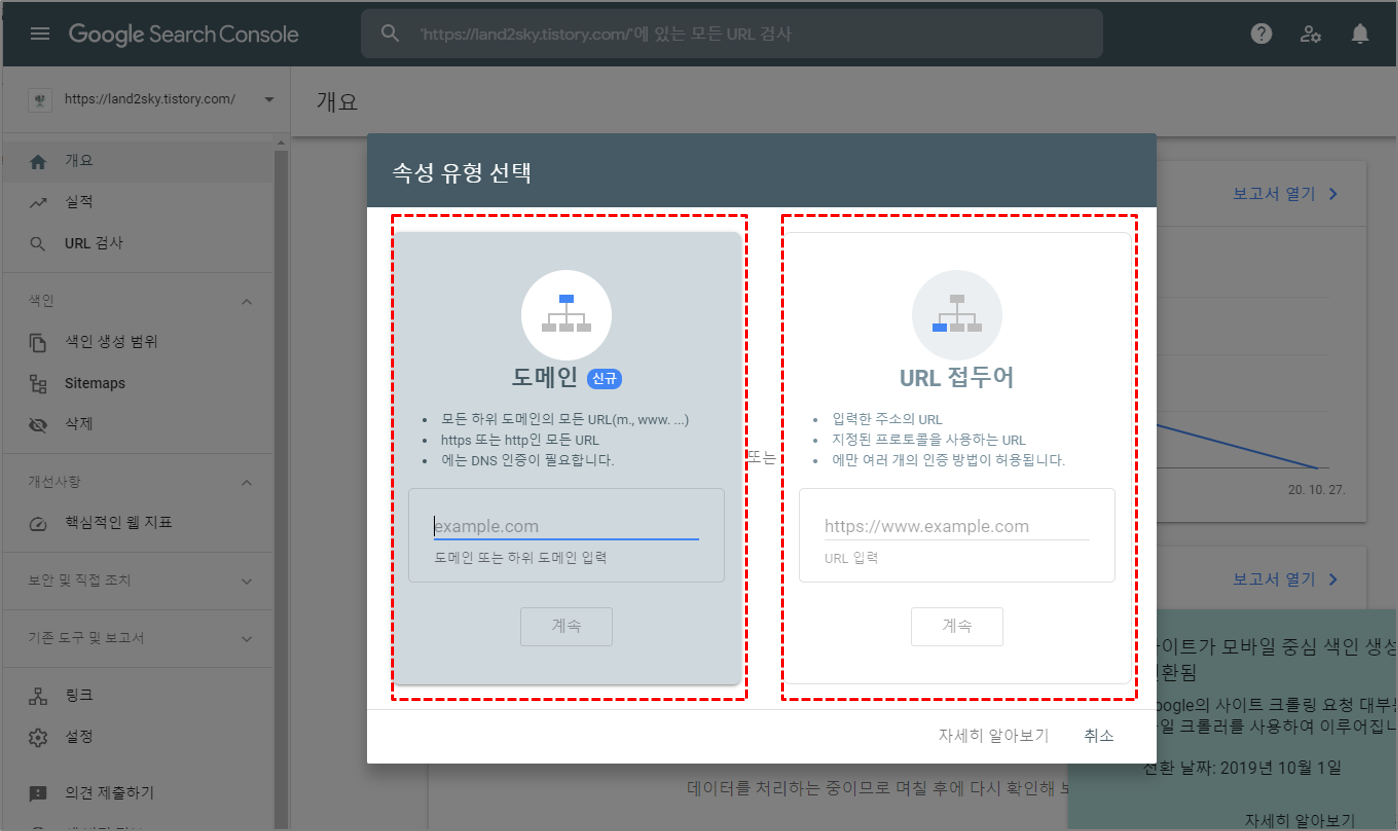Click the Google Search Console logo
1398x831 pixels.
tap(184, 34)
